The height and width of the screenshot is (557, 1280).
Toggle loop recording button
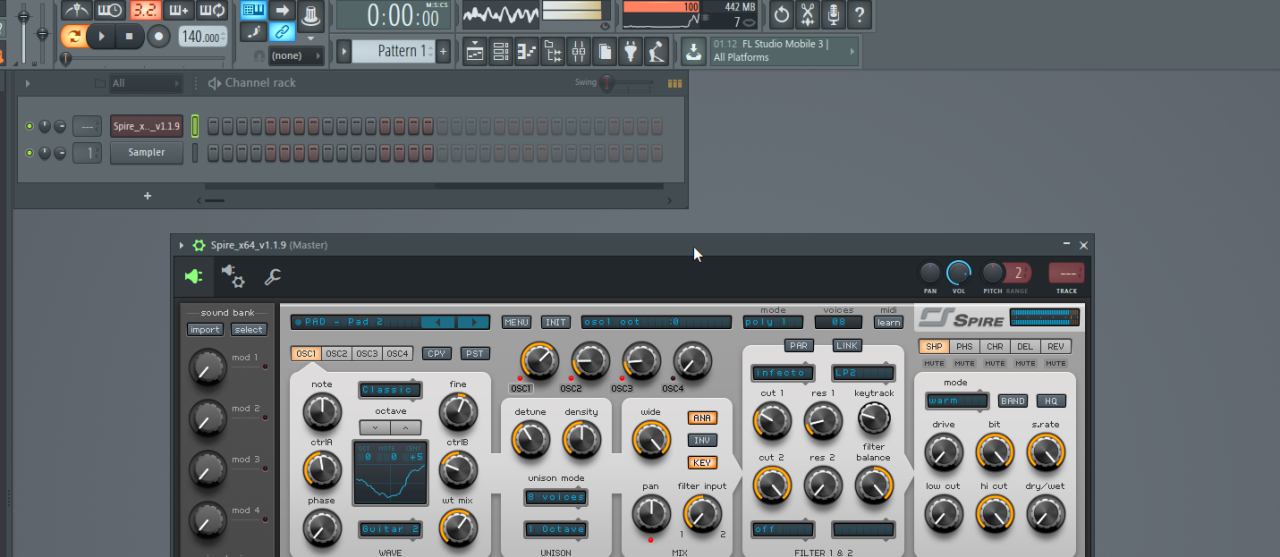click(x=212, y=11)
